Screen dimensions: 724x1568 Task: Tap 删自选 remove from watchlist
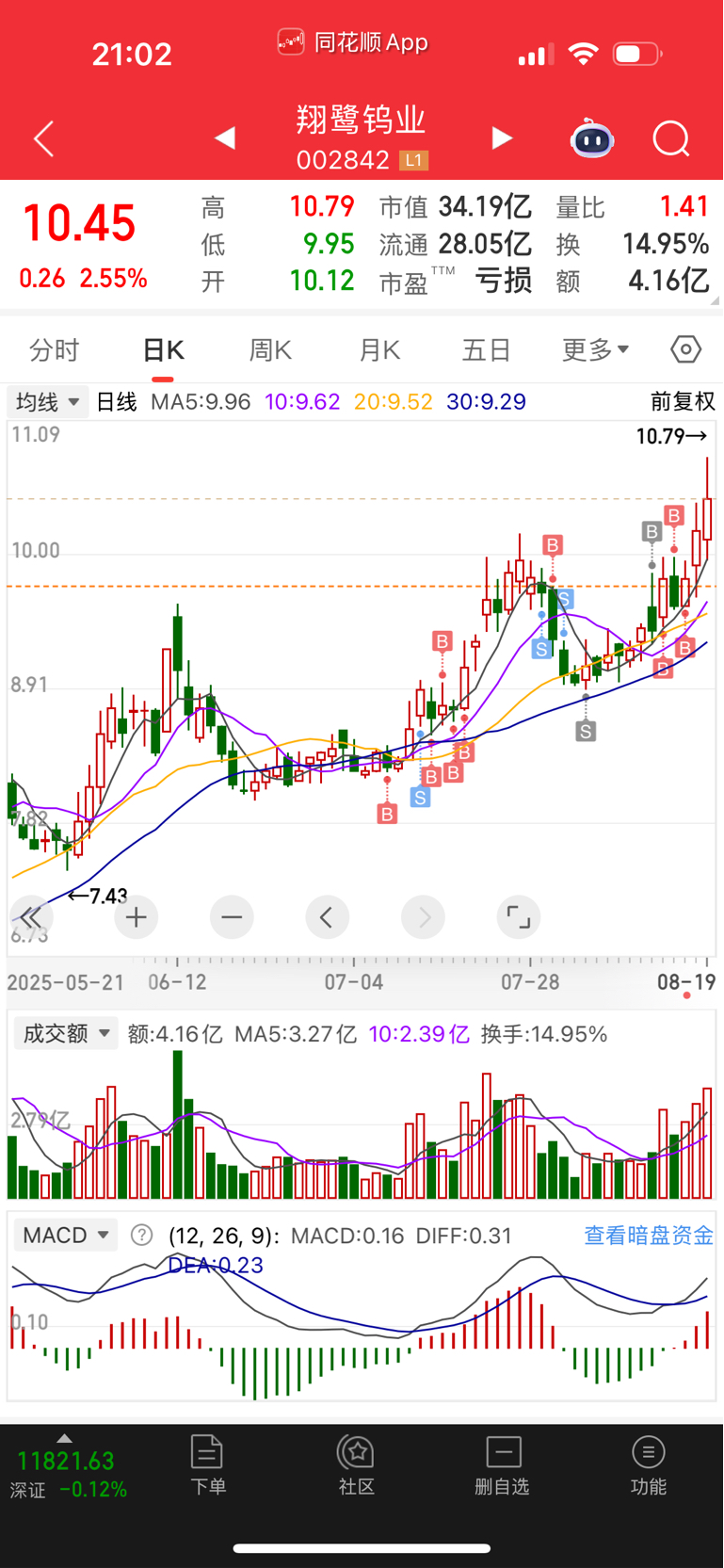tap(503, 1465)
